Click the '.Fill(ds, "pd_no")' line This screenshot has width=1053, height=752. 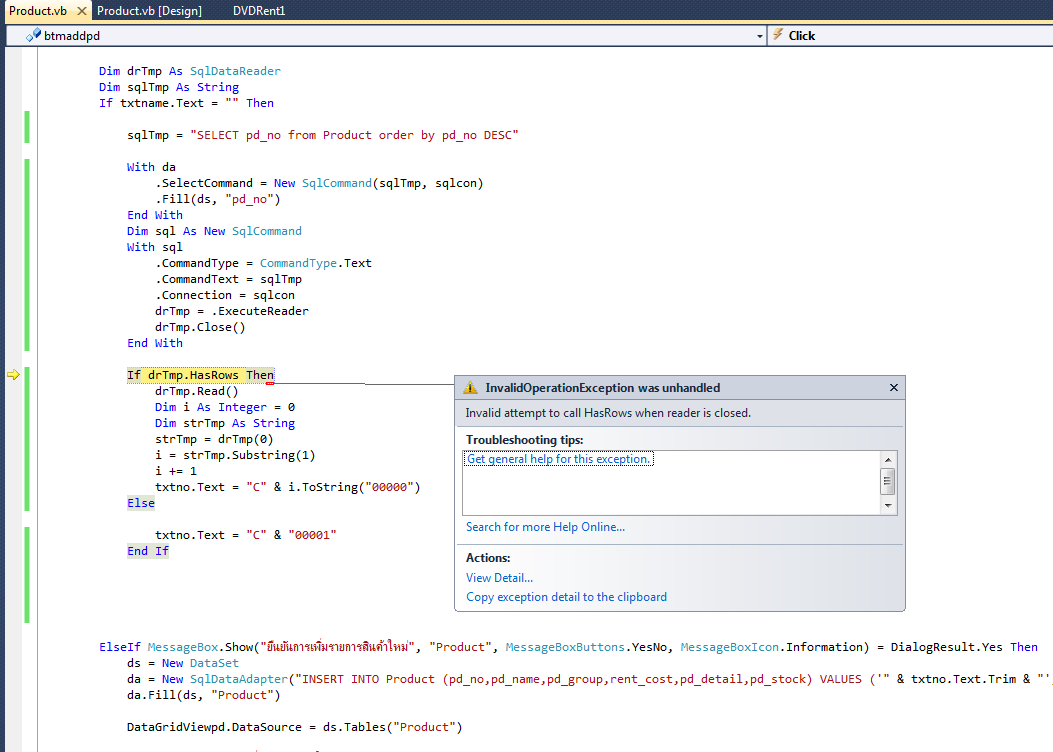218,199
